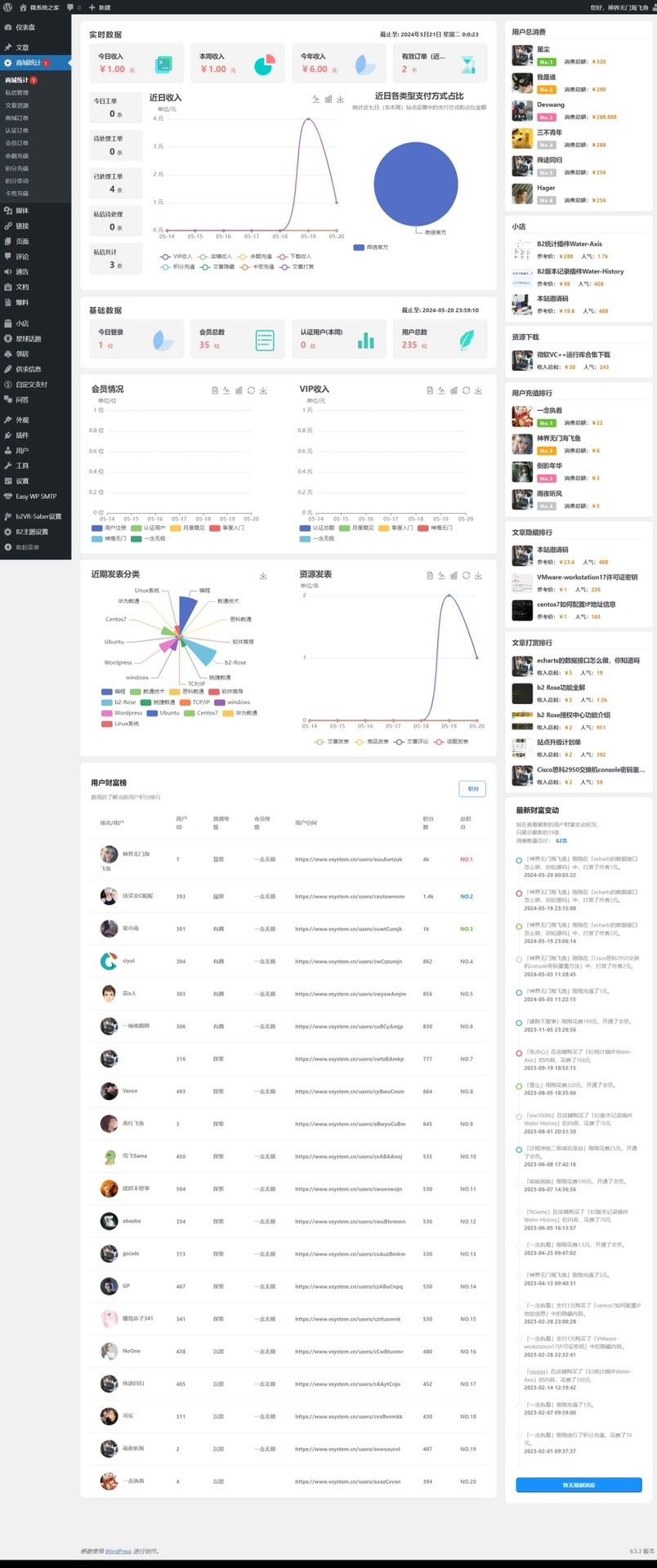Open 微软VC++运行库合集下载 resource item

tap(574, 354)
